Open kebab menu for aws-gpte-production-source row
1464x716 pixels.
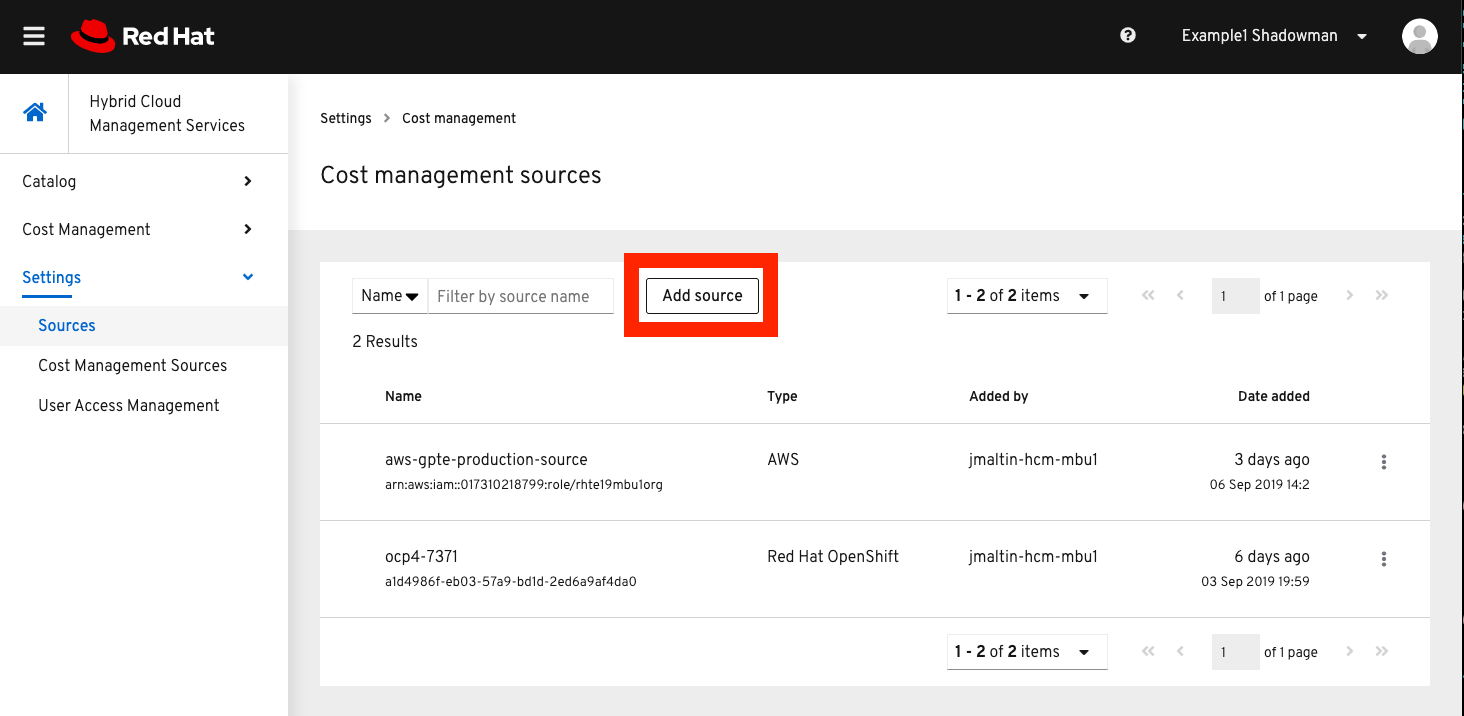1384,462
